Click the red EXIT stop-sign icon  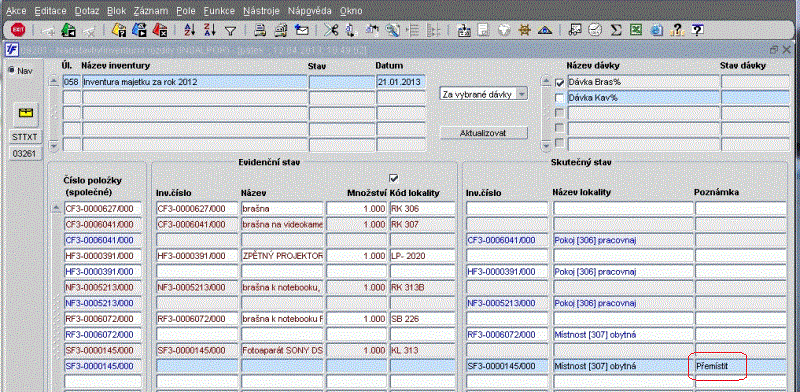point(18,30)
